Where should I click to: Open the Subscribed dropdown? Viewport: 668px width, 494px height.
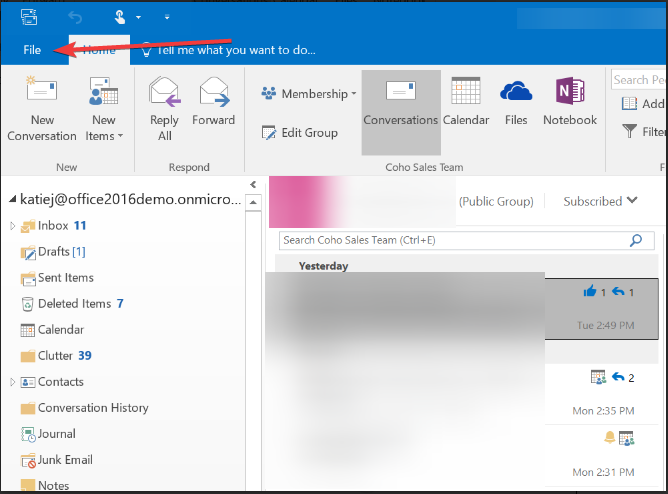(x=600, y=201)
